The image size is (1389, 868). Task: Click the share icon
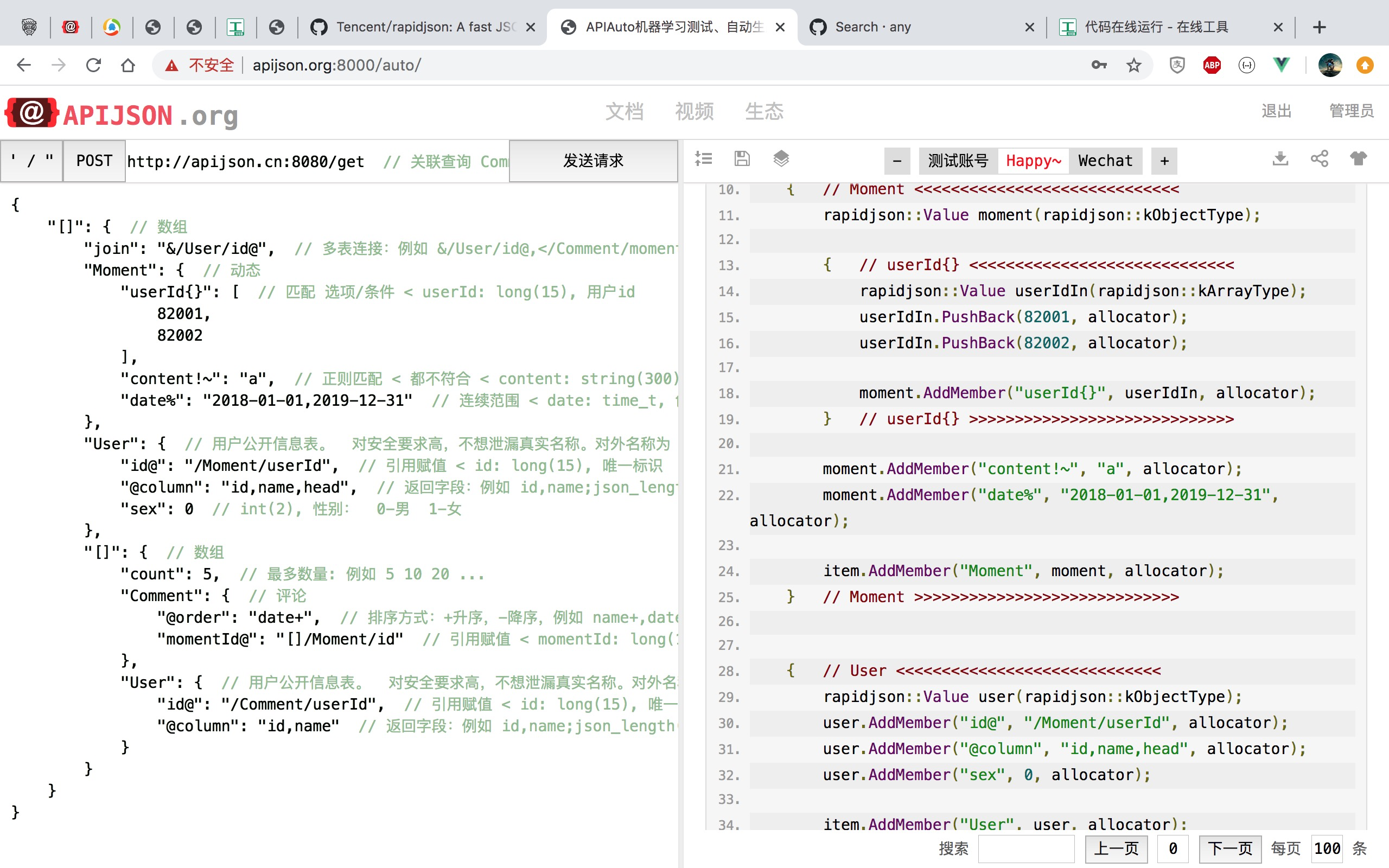[1319, 158]
